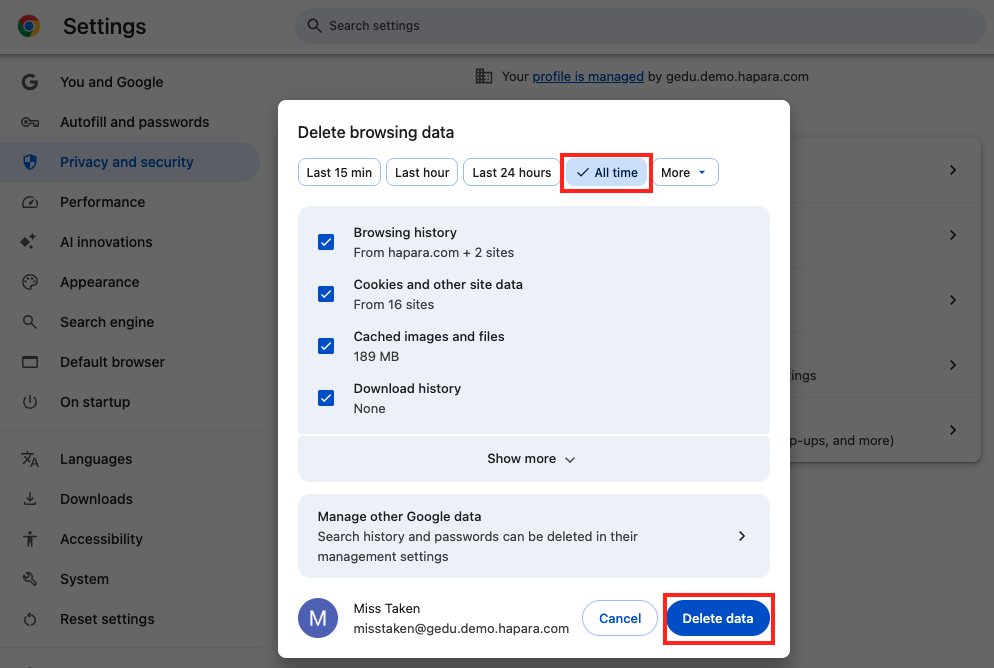994x668 pixels.
Task: Click the Default browser window icon
Action: 30,362
